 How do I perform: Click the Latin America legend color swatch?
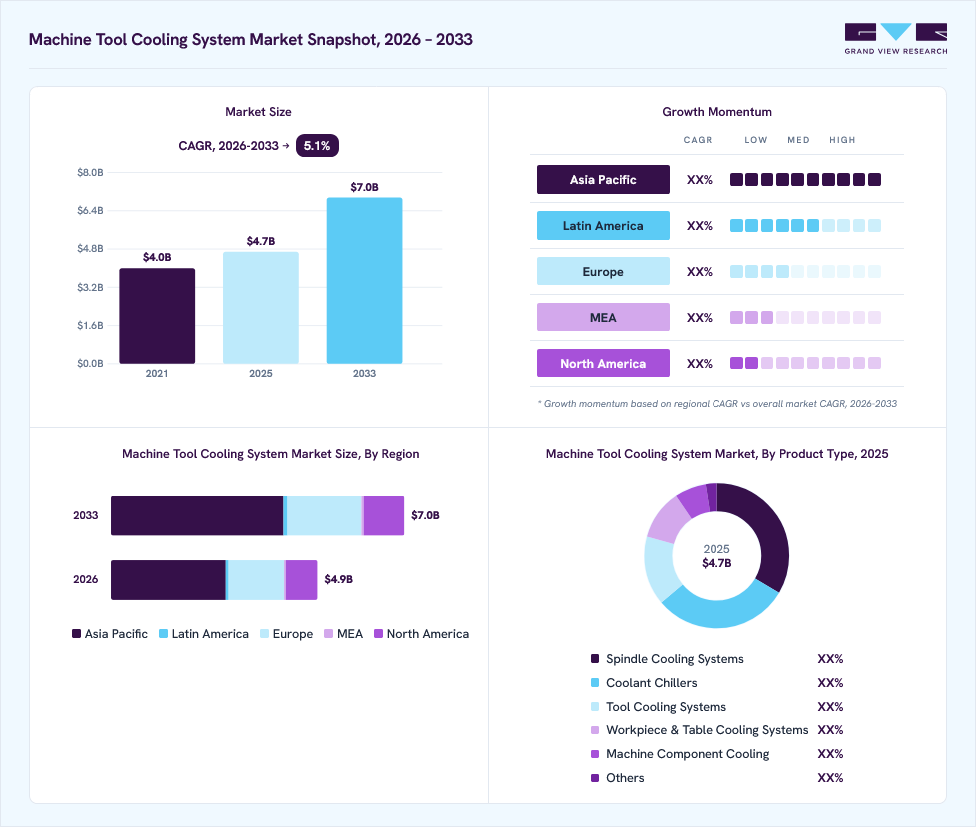coord(164,634)
